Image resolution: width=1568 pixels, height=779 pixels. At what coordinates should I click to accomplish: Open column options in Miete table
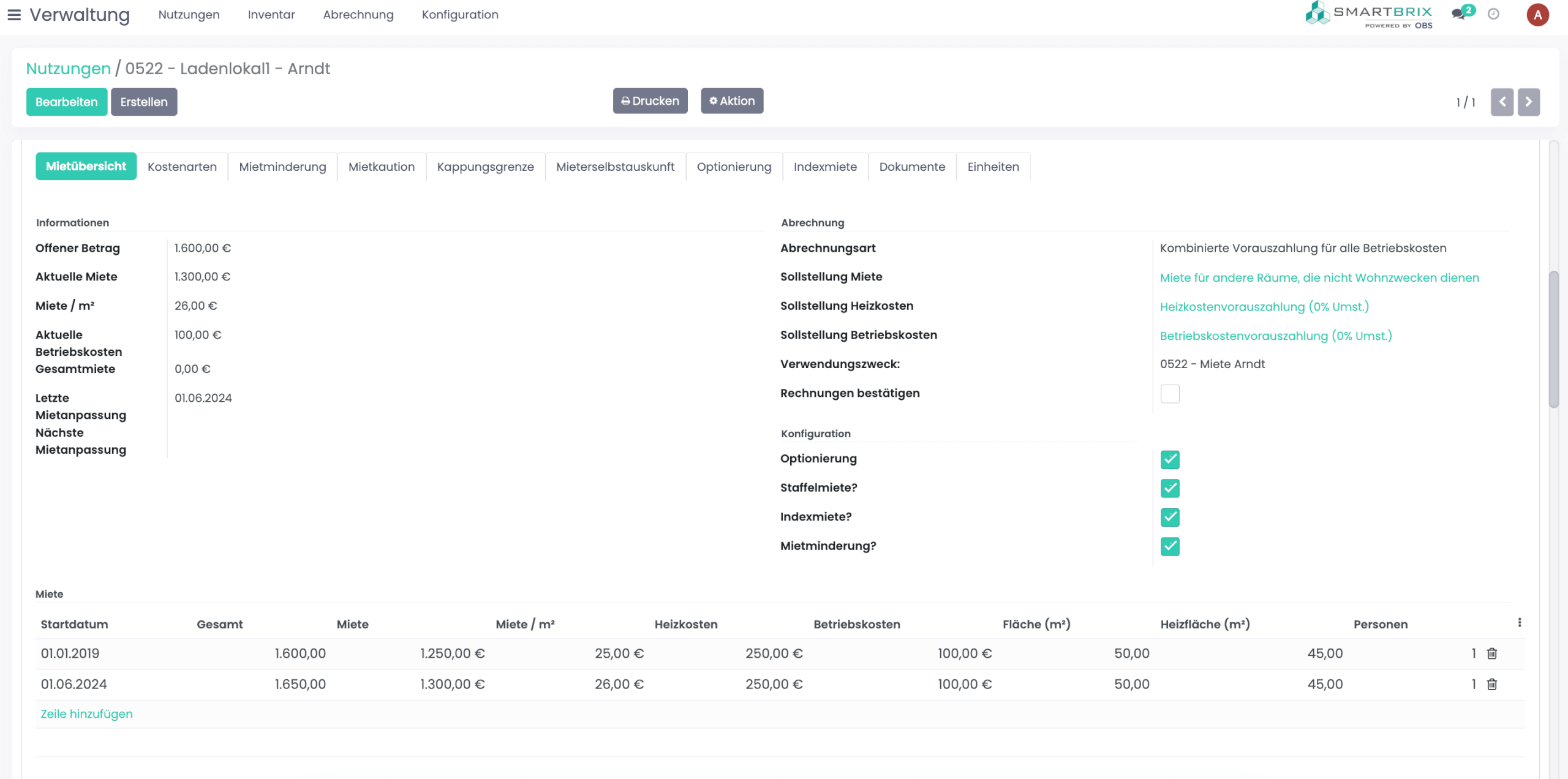pos(1520,623)
